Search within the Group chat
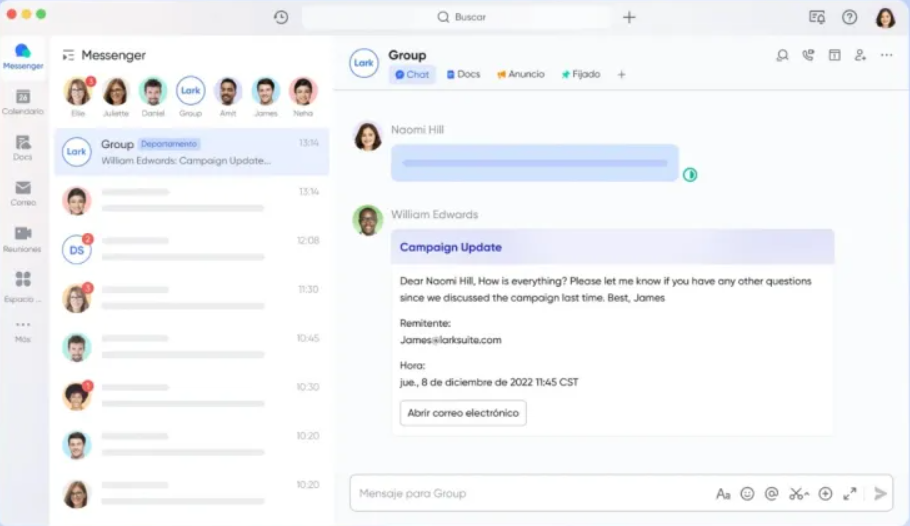The image size is (910, 526). (x=782, y=55)
